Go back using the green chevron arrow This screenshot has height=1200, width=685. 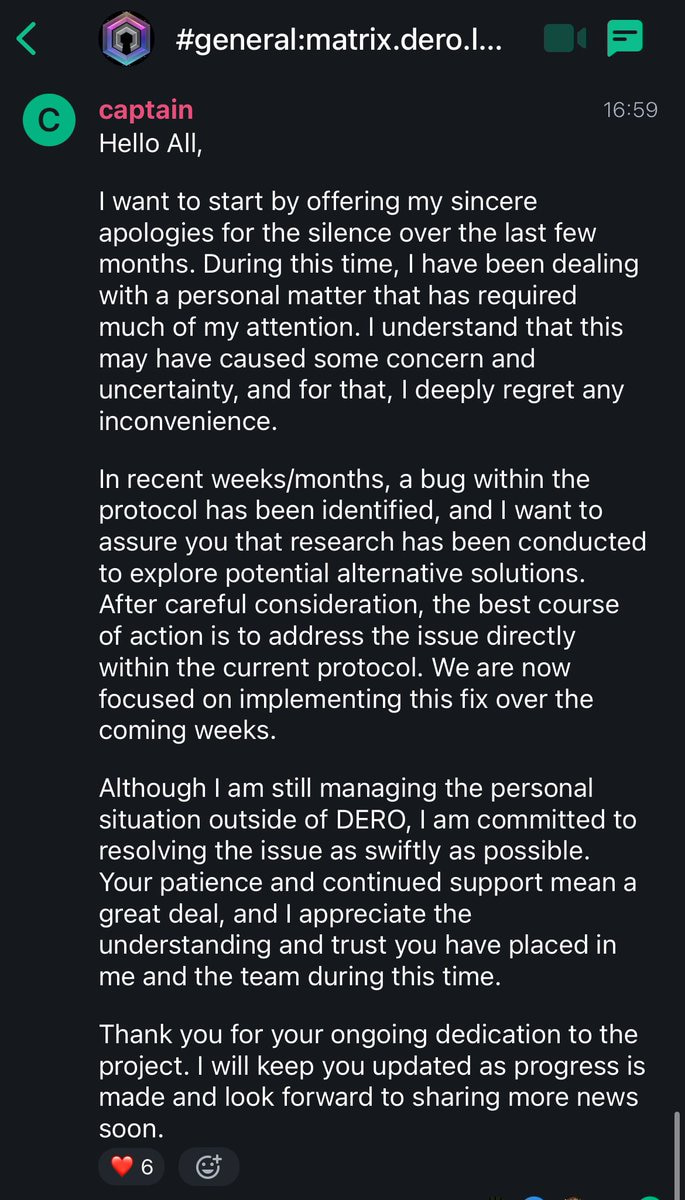coord(27,39)
